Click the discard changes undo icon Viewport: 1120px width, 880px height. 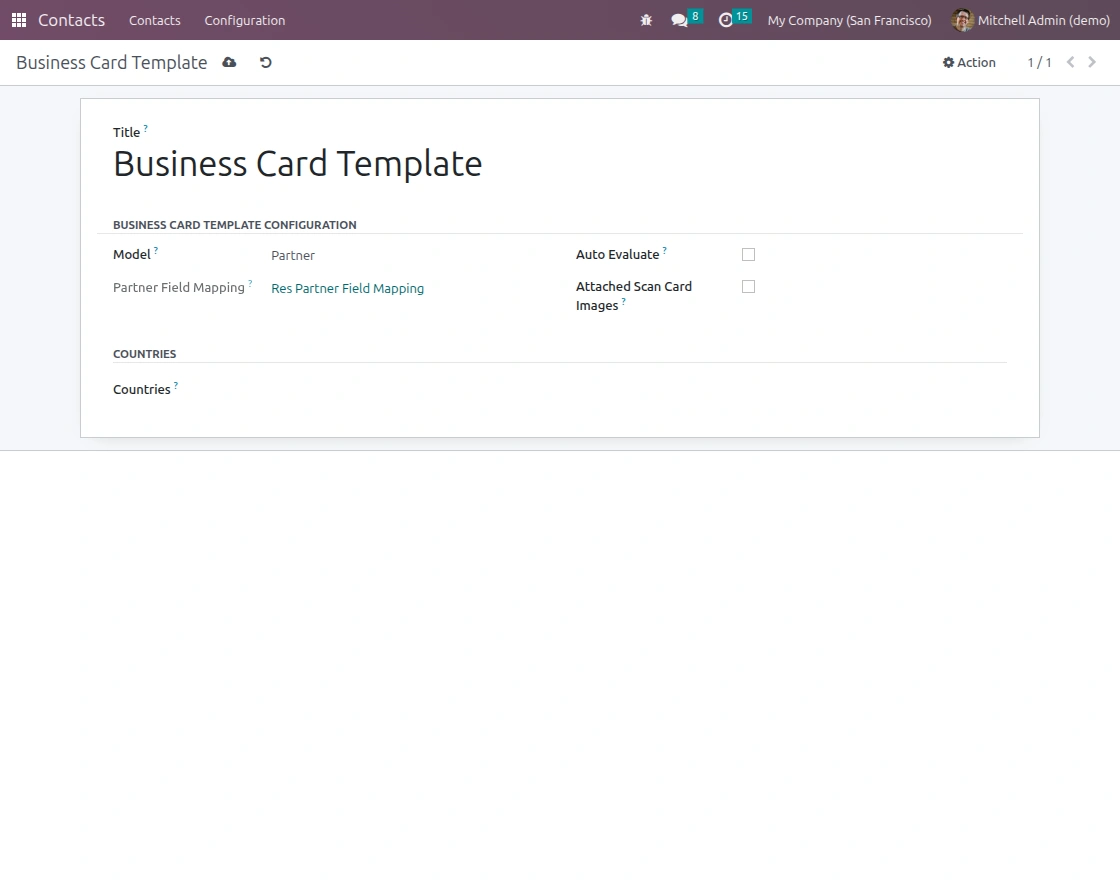tap(266, 62)
